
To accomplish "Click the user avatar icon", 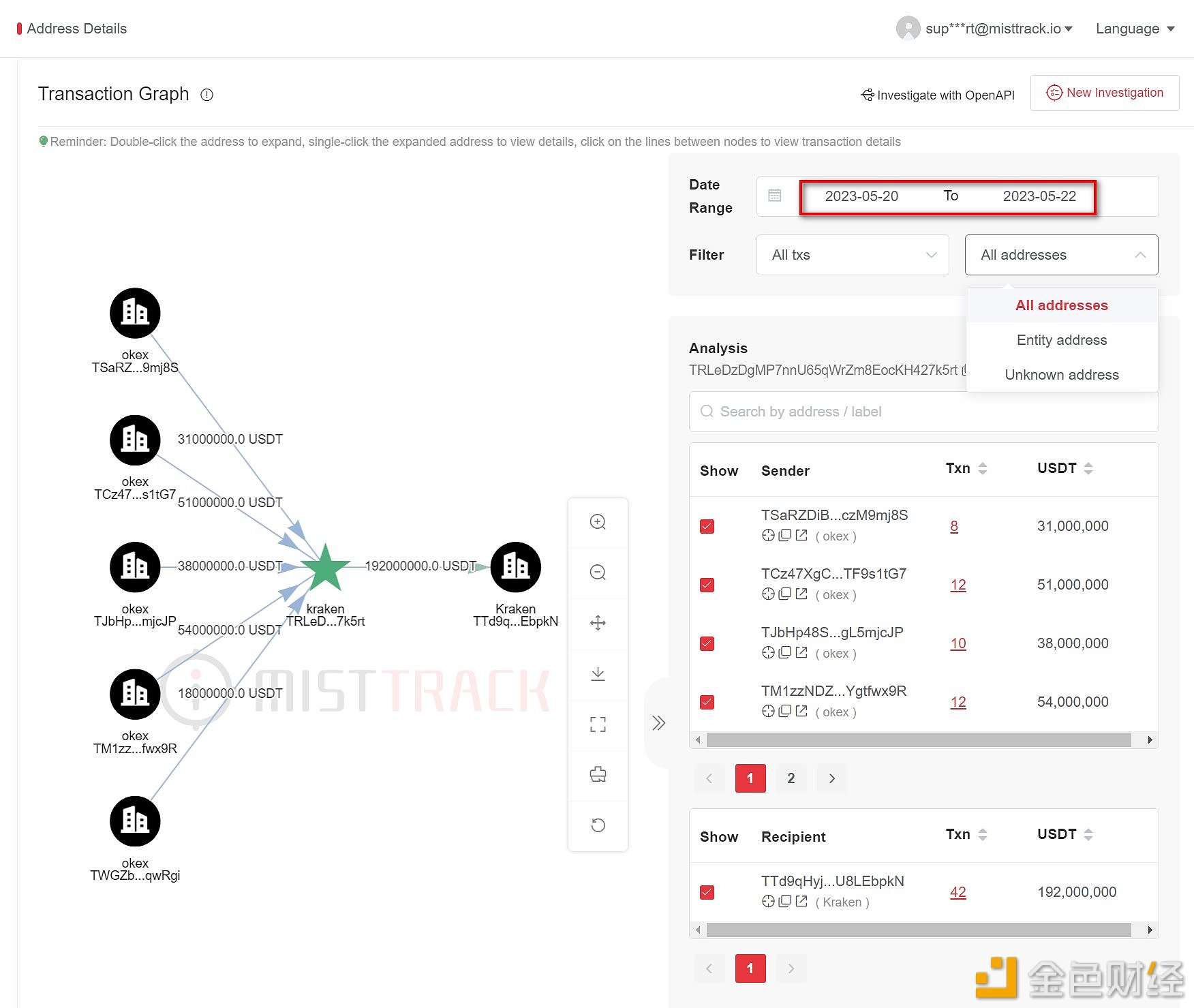I will tap(908, 29).
